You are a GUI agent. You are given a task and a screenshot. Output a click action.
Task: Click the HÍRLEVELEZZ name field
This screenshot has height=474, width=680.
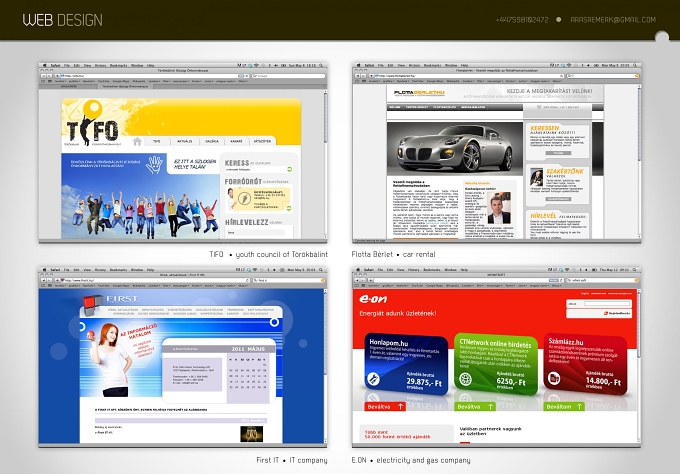pyautogui.click(x=256, y=232)
